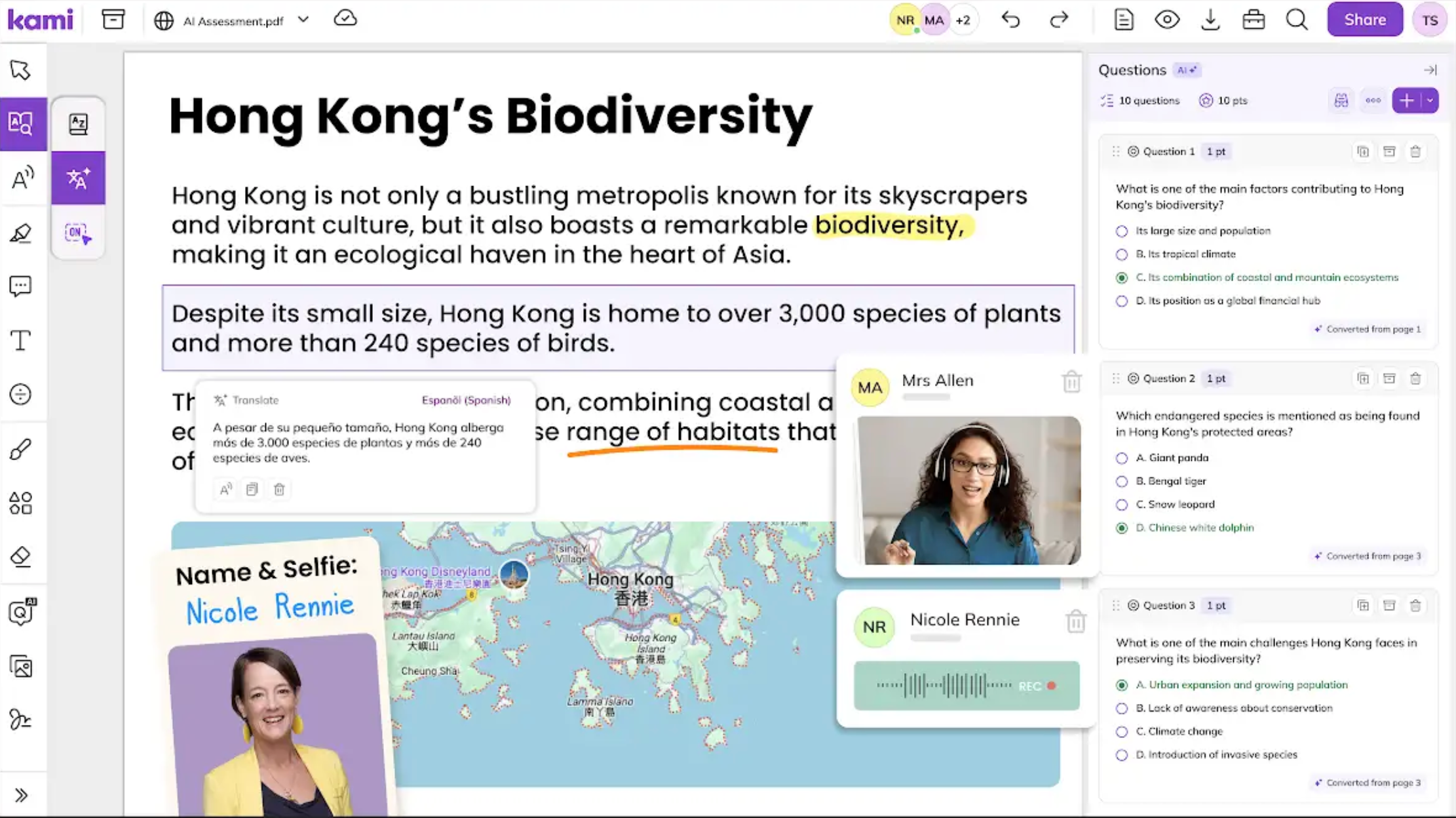Open the Dictionary tool

tap(78, 124)
